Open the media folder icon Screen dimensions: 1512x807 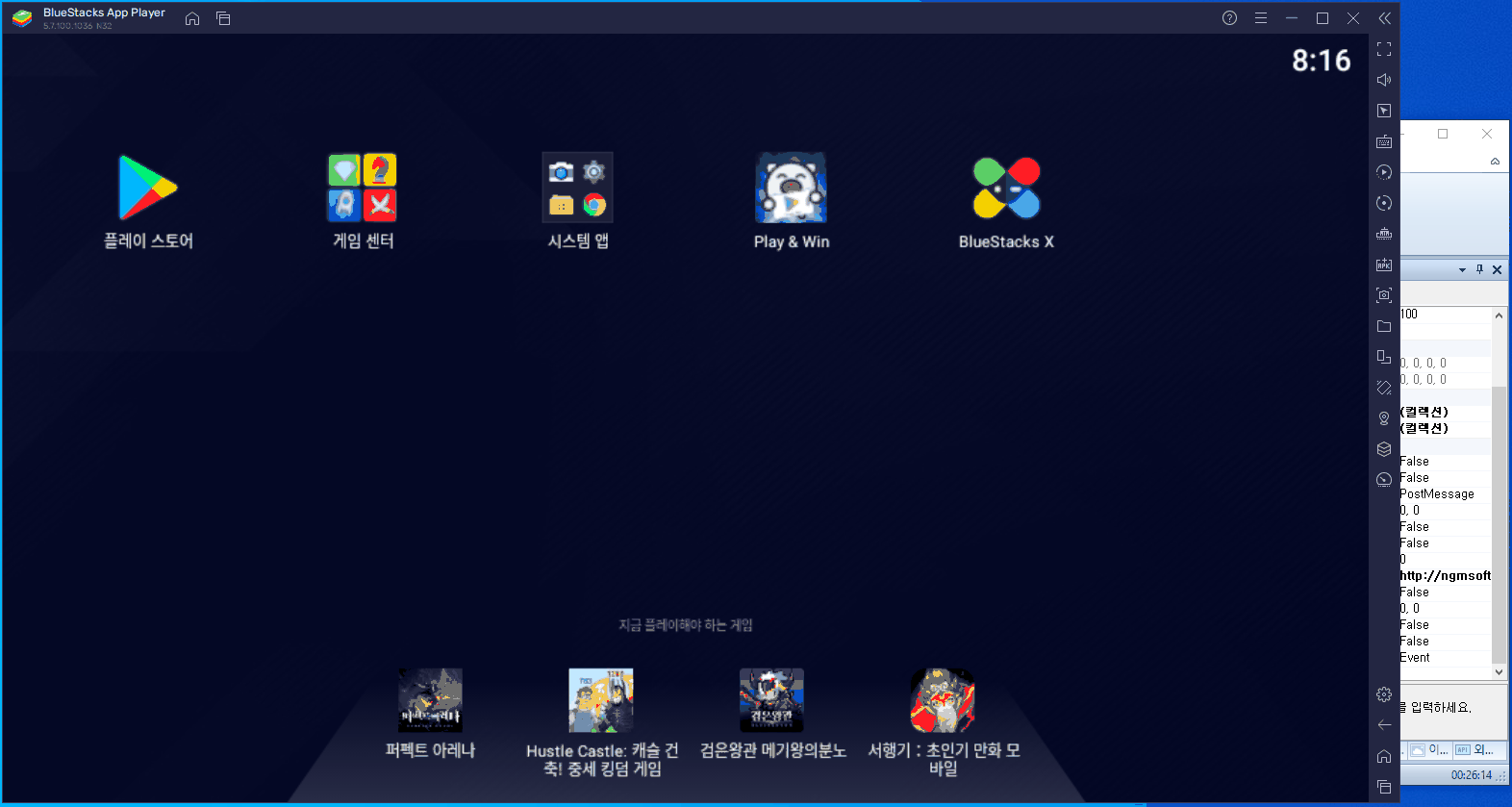coord(1384,326)
